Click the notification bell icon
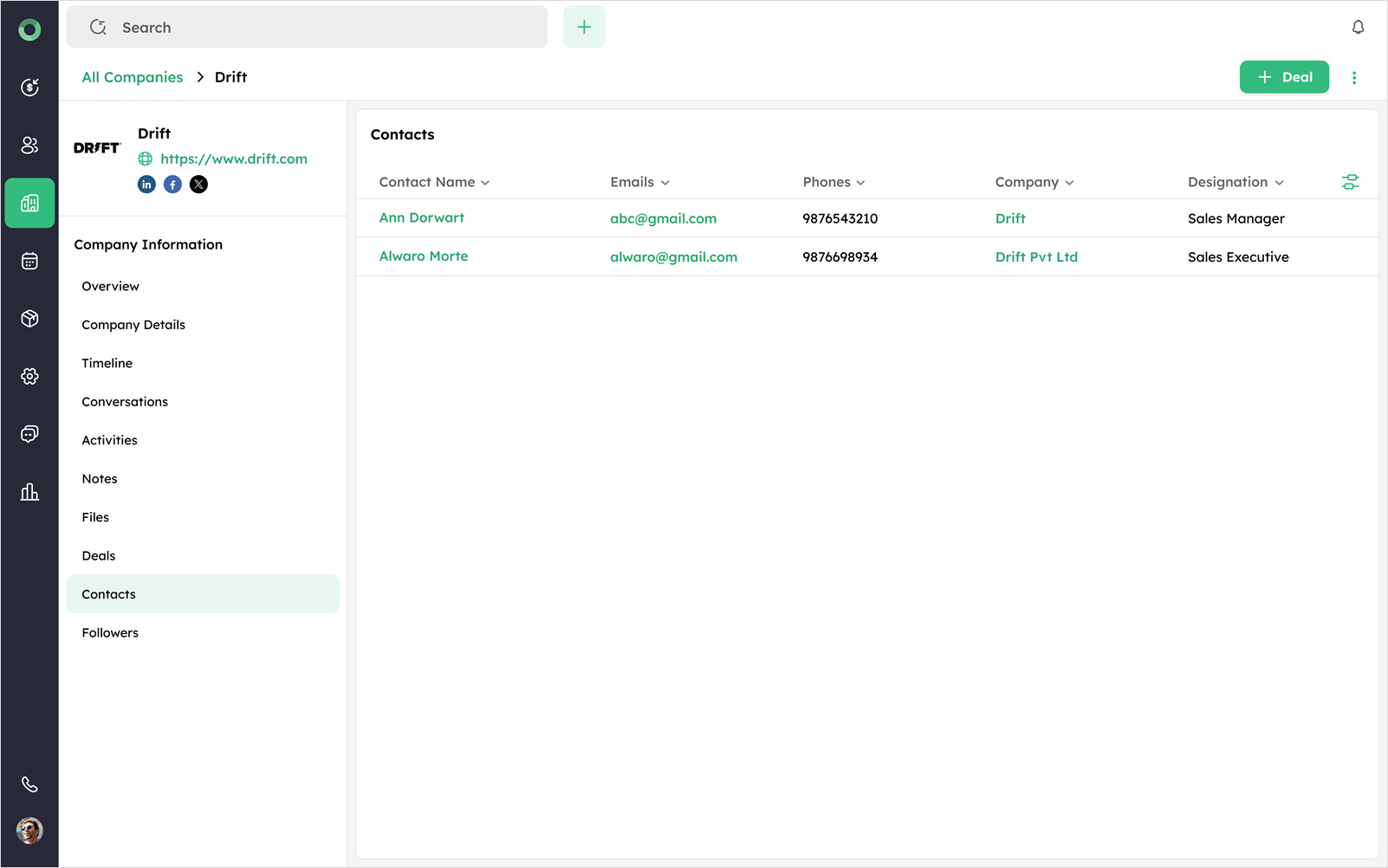 pos(1358,28)
